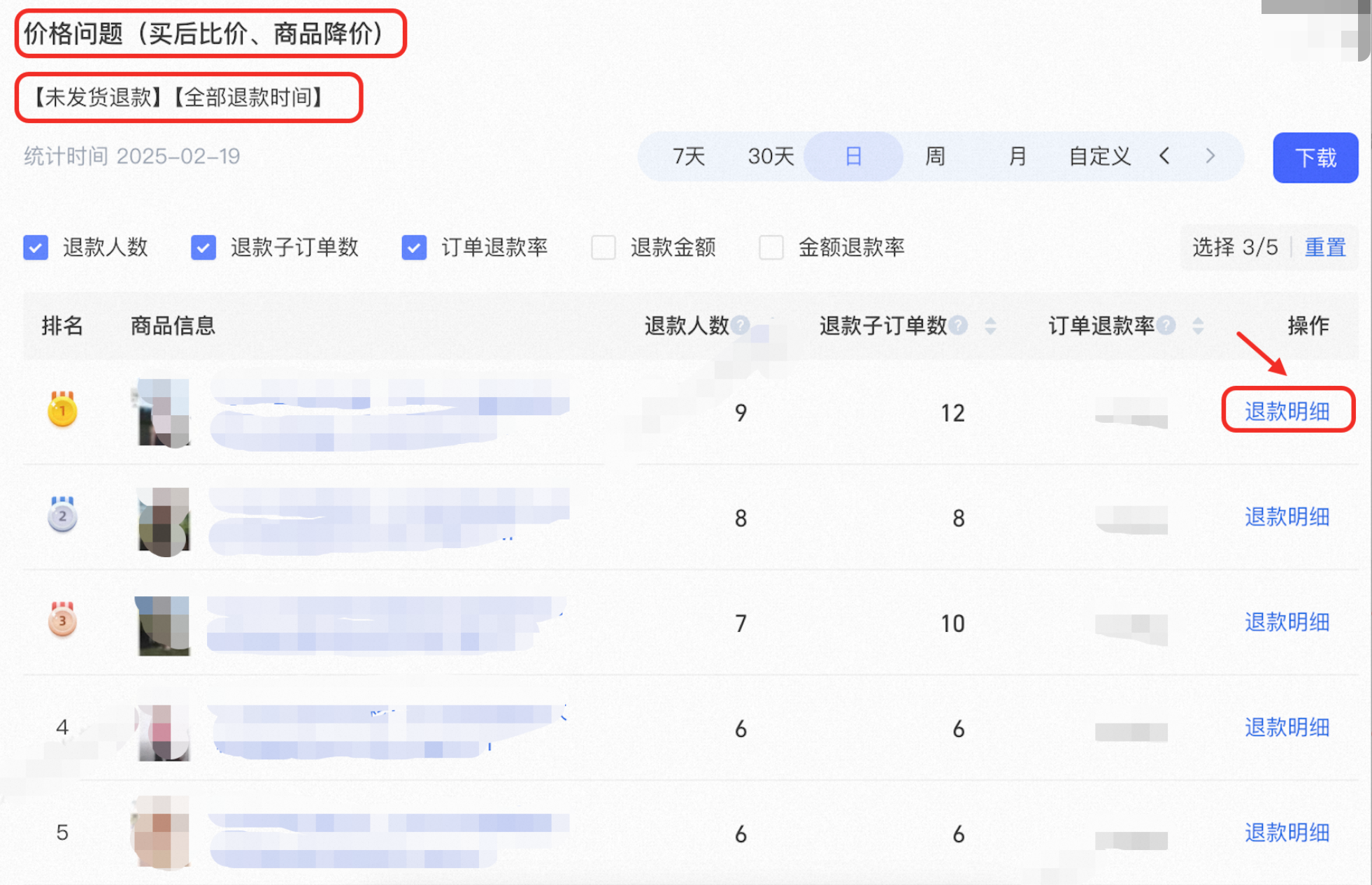
Task: Click the 商品信息 column header
Action: click(173, 326)
